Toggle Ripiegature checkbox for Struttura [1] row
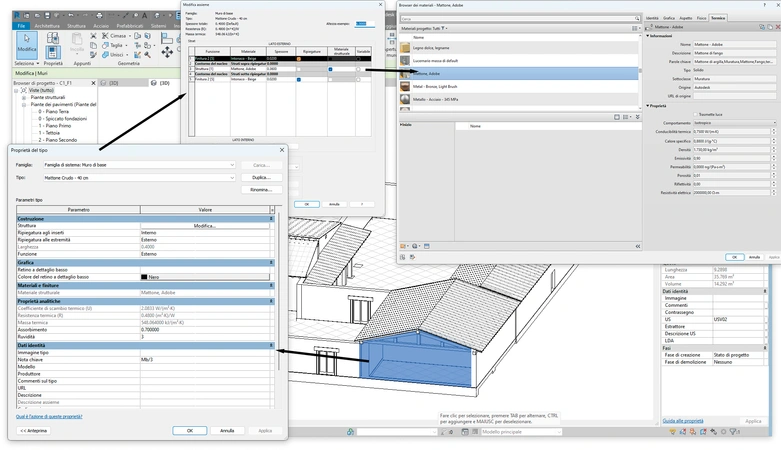The image size is (781, 450). (299, 69)
